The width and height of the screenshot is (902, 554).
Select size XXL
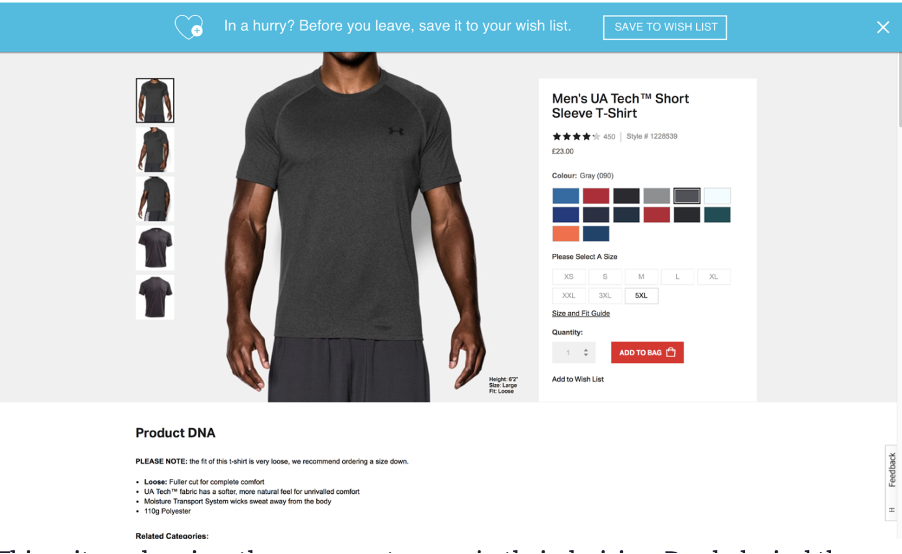569,296
